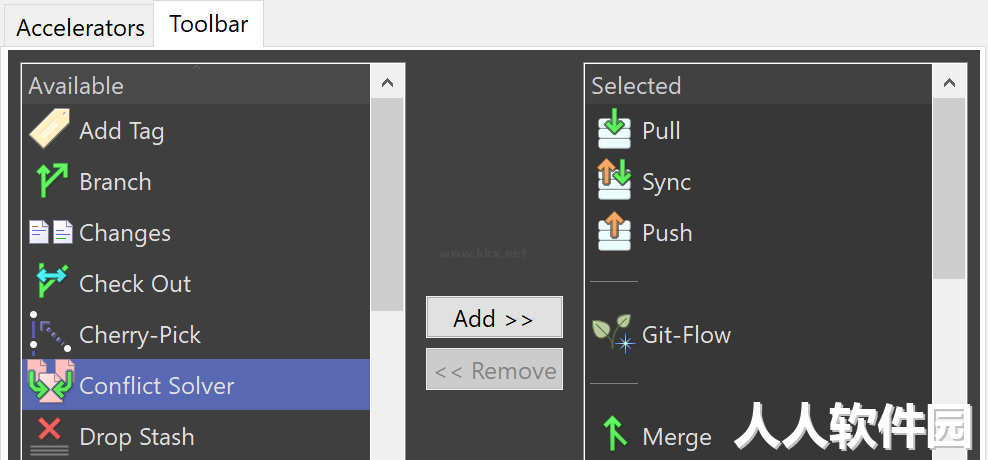Select the separator line above Git-Flow
The height and width of the screenshot is (460, 988).
(614, 282)
